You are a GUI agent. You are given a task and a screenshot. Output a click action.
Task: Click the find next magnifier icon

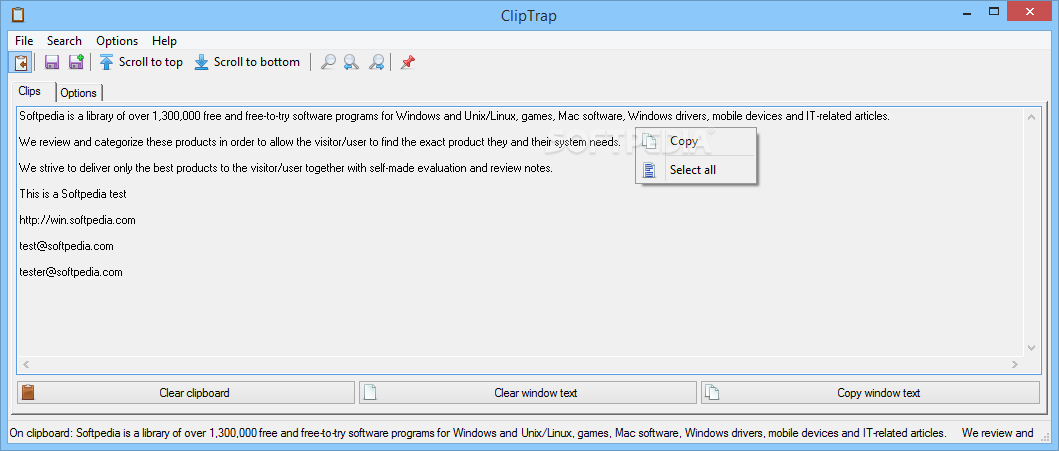click(x=376, y=62)
